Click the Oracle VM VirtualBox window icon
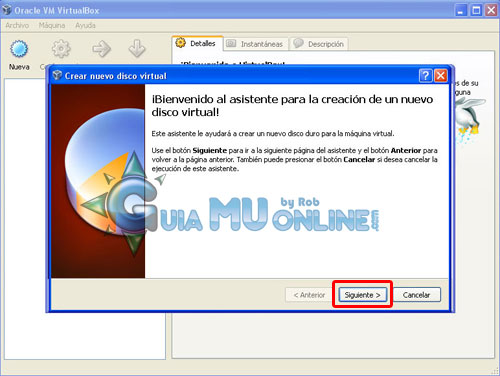The width and height of the screenshot is (500, 376). pos(7,10)
